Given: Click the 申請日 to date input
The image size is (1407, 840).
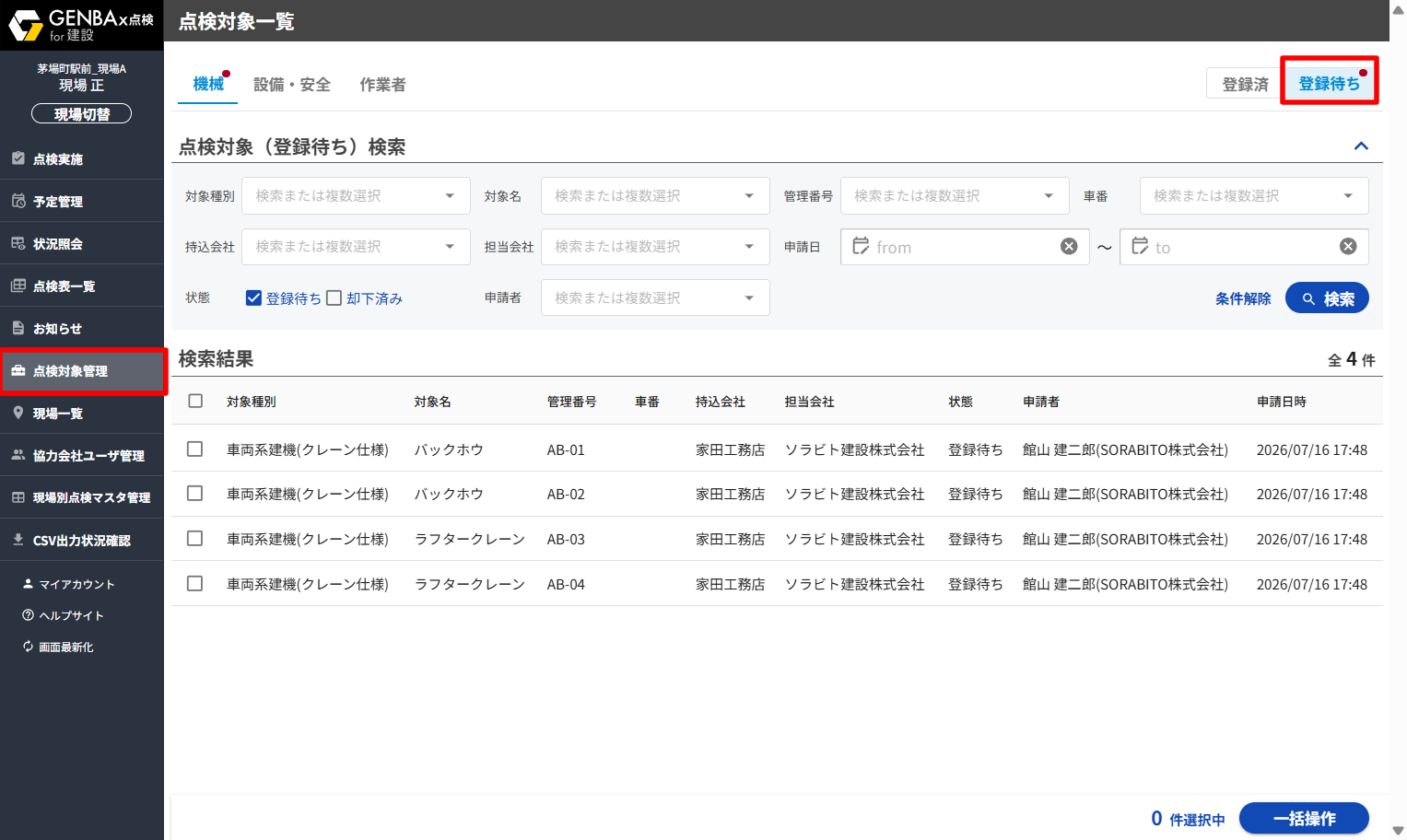Looking at the screenshot, I should pyautogui.click(x=1244, y=246).
